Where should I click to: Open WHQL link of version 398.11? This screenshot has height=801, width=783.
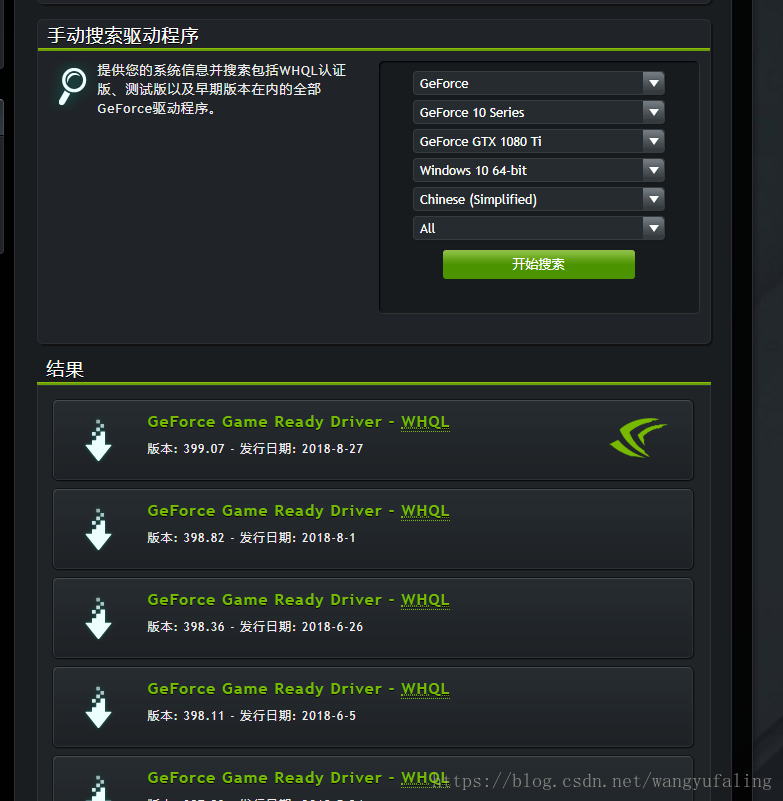(425, 689)
